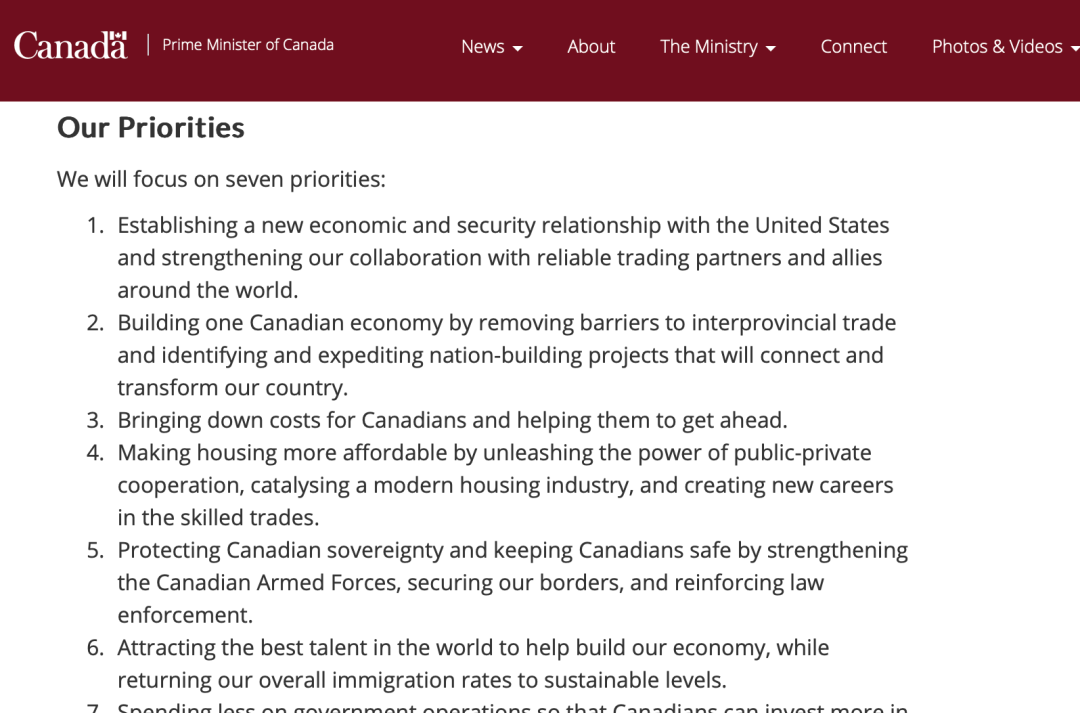Open the Connect page link
Image resolution: width=1080 pixels, height=713 pixels.
pos(853,47)
